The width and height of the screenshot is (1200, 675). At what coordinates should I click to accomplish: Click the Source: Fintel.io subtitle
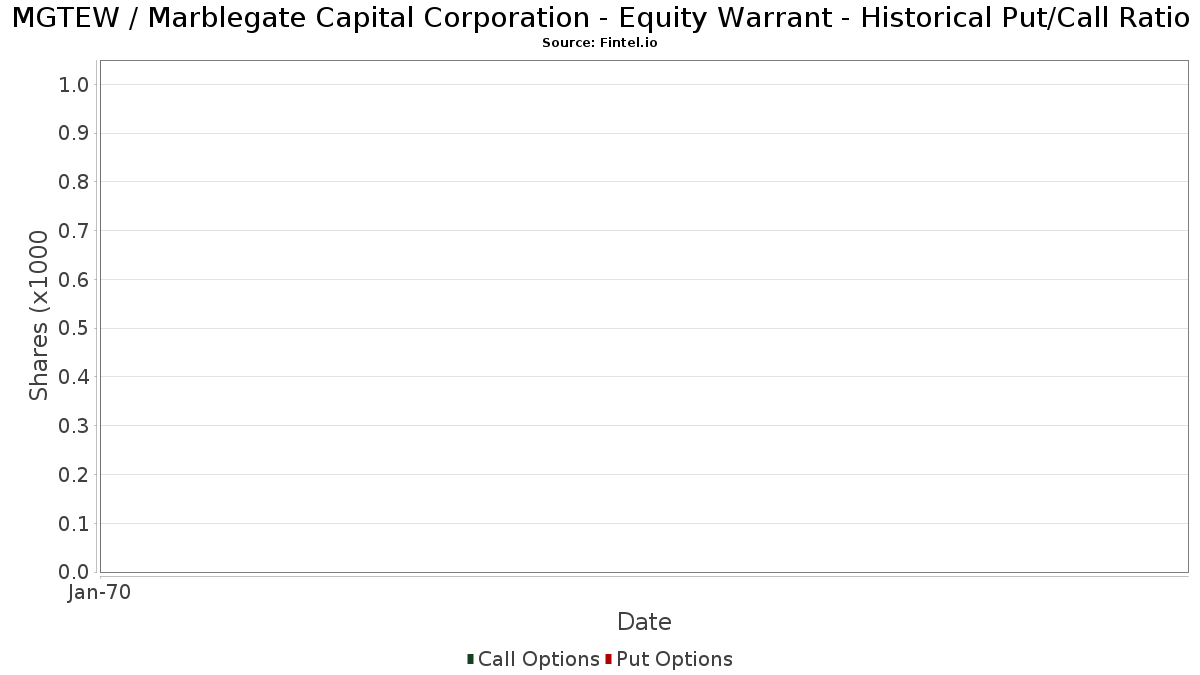600,43
